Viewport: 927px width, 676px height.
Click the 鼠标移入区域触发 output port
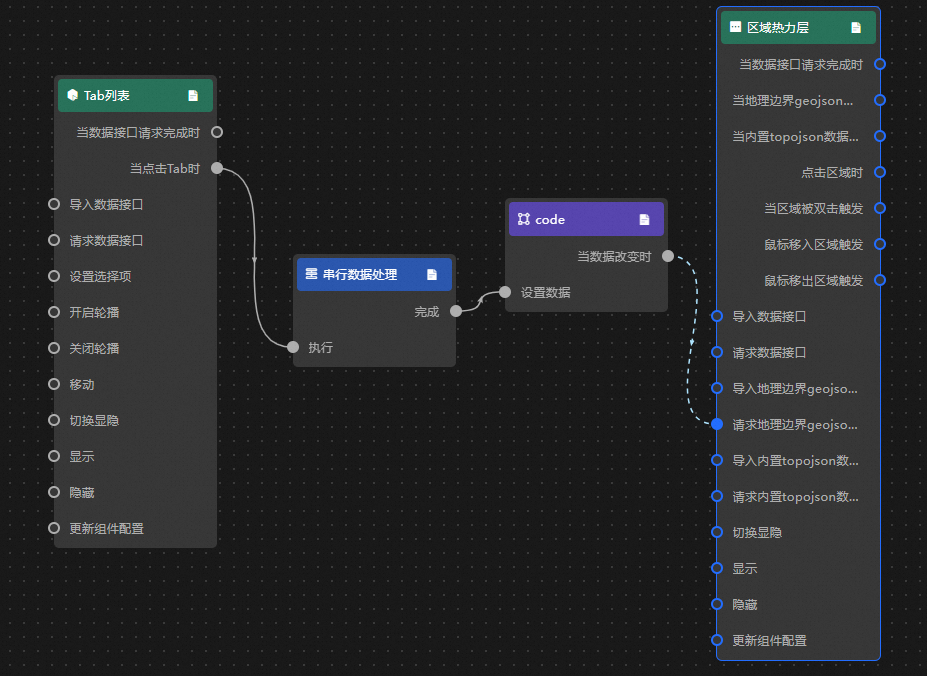(x=880, y=244)
